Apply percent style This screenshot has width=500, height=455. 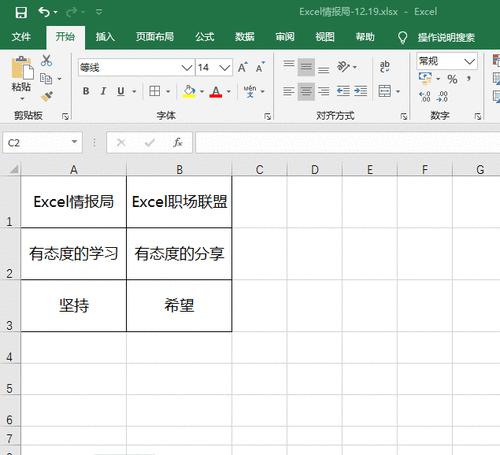[x=452, y=79]
